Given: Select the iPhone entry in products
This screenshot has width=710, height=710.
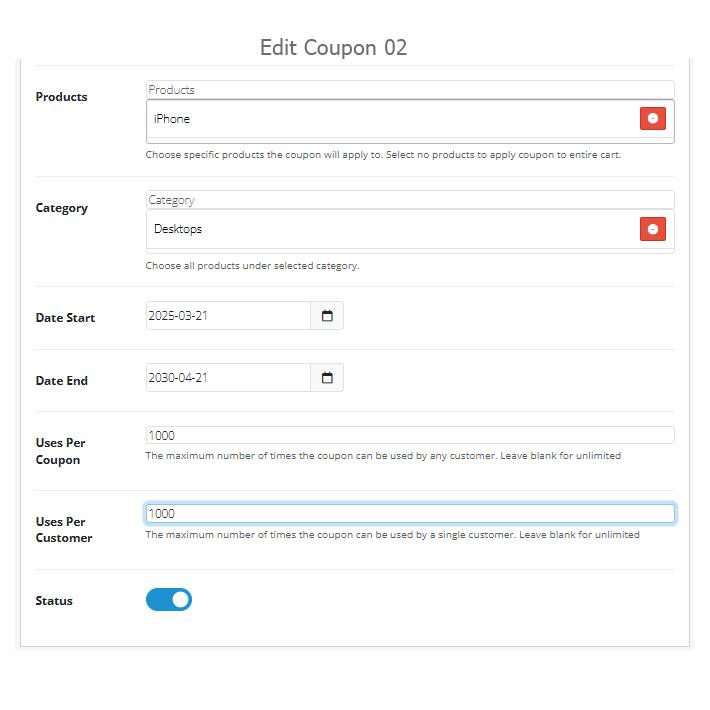Looking at the screenshot, I should pos(172,119).
